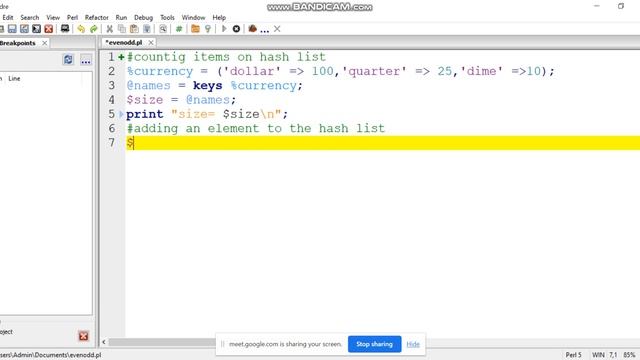640x360 pixels.
Task: Click the brown debug toolbar icon
Action: pyautogui.click(x=253, y=29)
